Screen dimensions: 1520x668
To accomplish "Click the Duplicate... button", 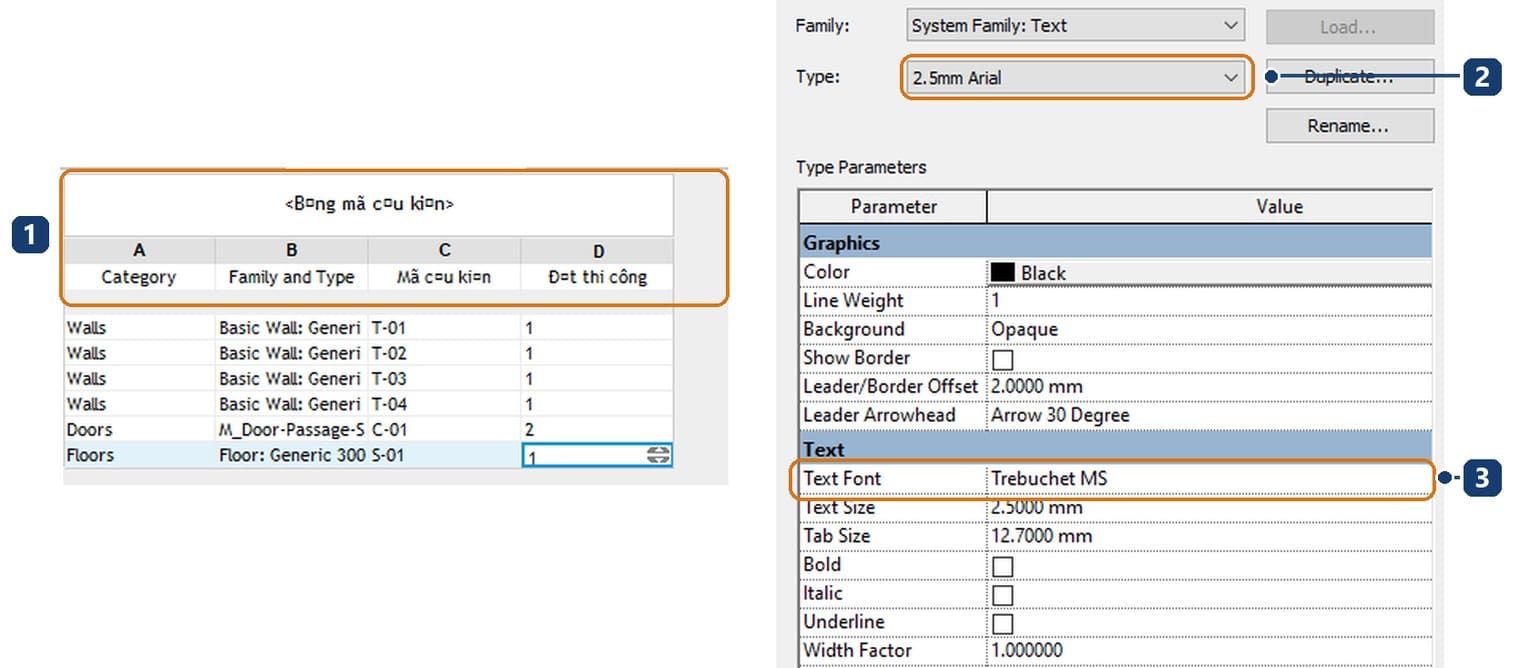I will click(1350, 77).
